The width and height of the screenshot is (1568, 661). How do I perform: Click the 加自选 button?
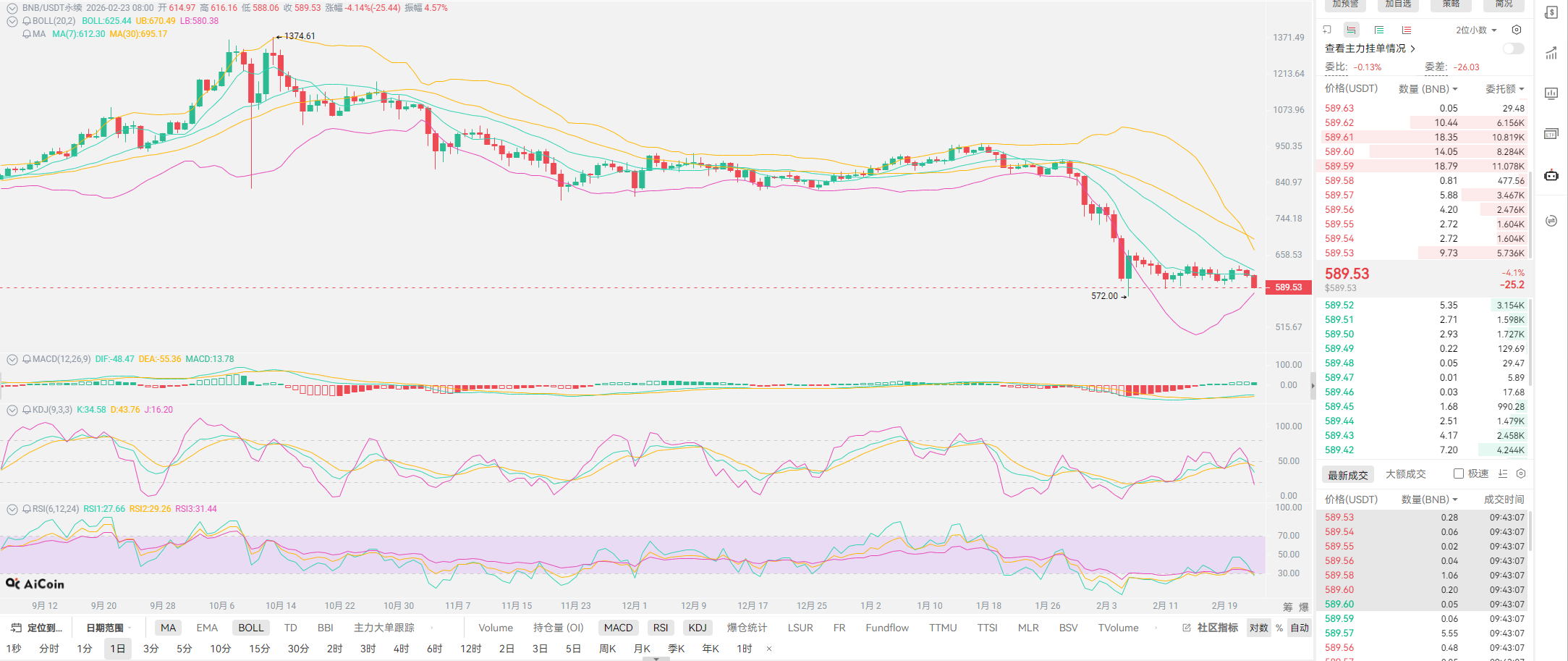(x=1398, y=4)
